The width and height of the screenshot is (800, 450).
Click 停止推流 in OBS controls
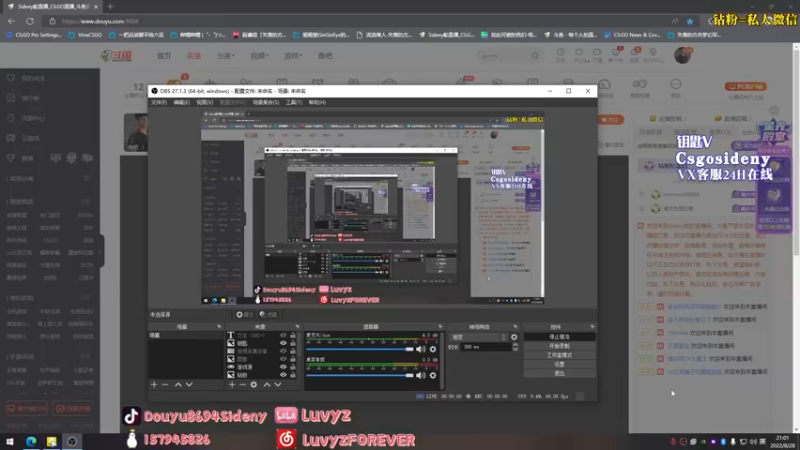click(x=559, y=337)
